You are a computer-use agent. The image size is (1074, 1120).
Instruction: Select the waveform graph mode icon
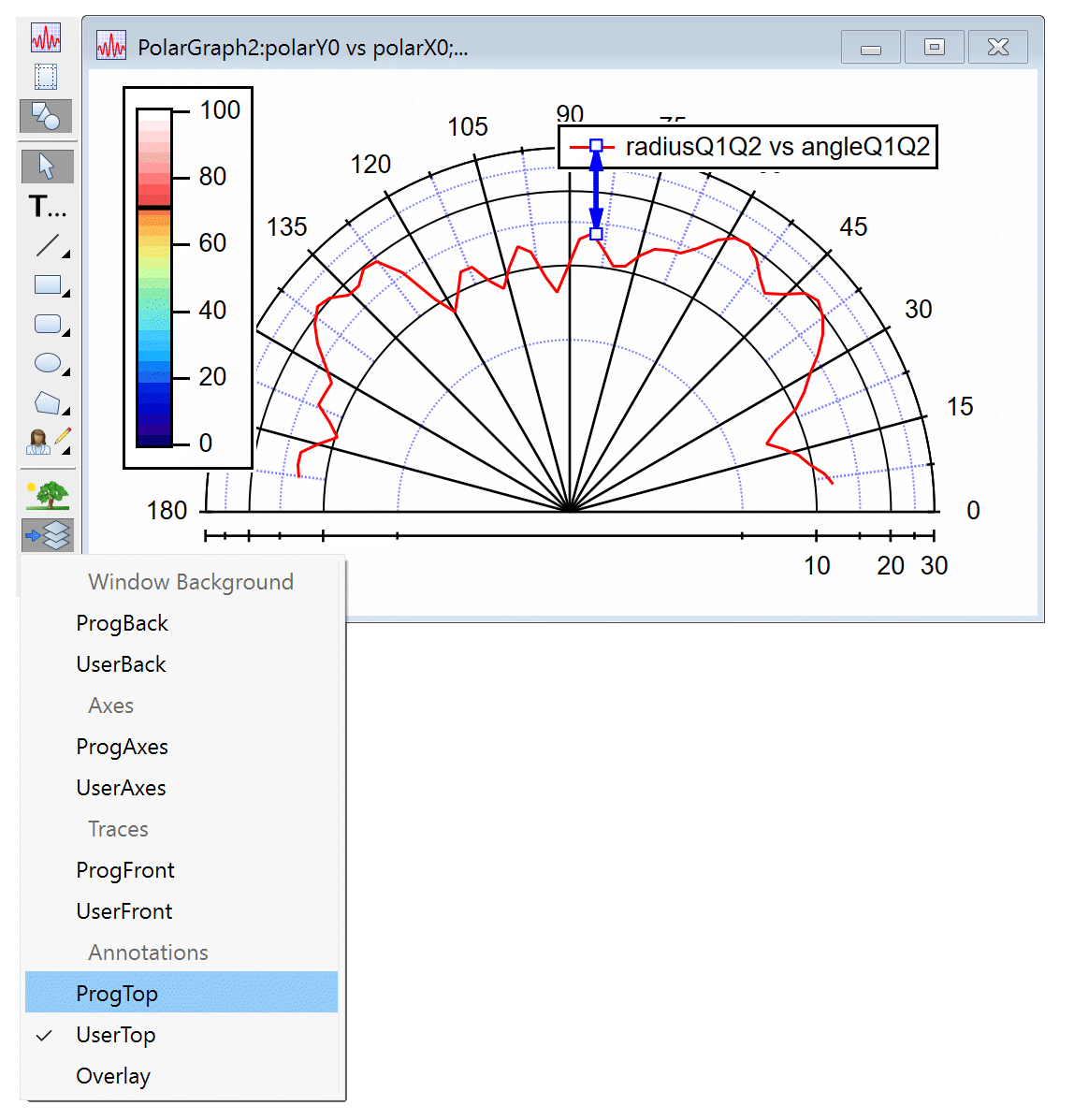click(47, 37)
